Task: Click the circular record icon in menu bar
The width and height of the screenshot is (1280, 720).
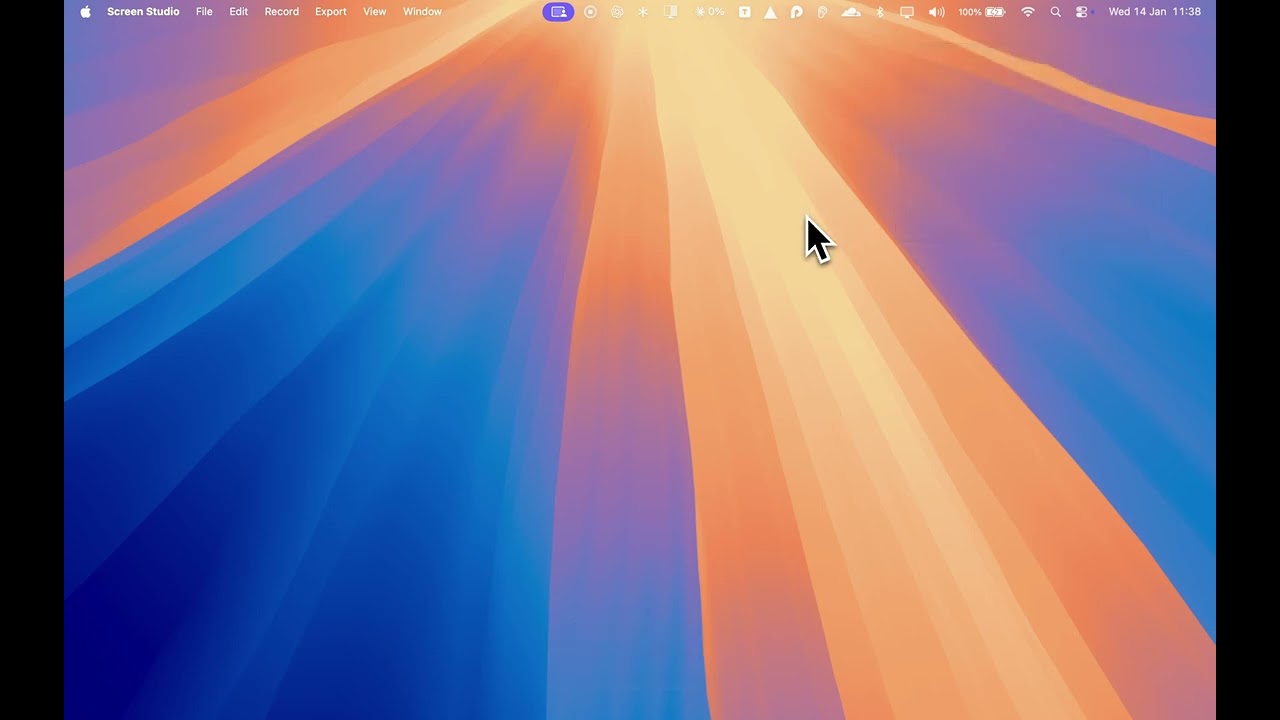Action: point(590,12)
